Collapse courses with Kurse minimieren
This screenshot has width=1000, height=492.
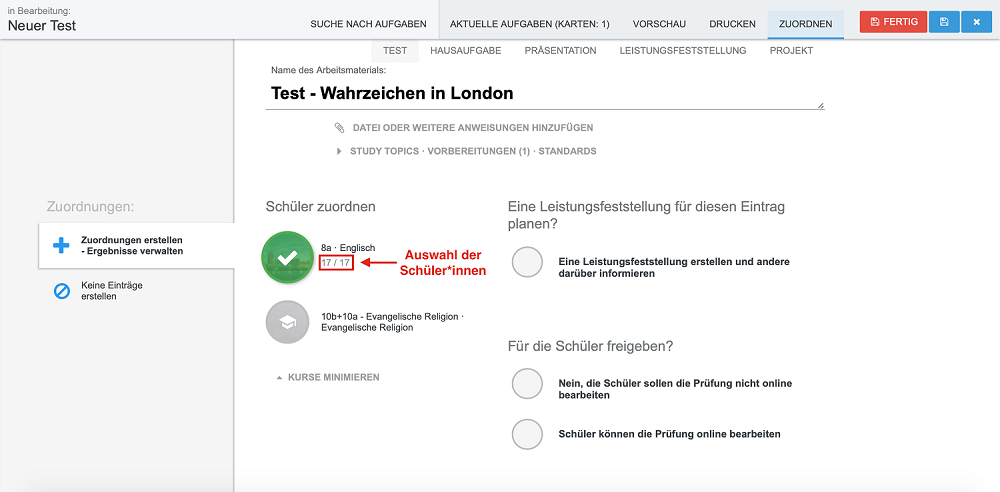click(x=328, y=377)
